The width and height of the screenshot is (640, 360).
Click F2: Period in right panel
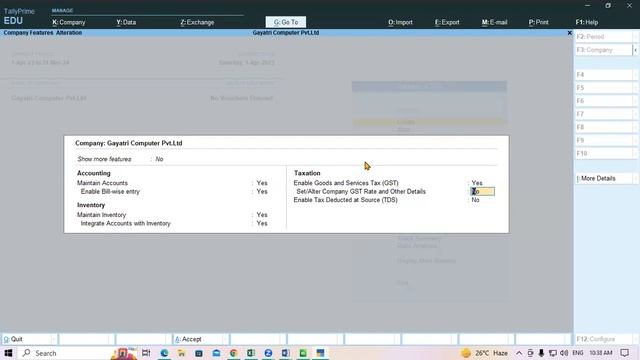pyautogui.click(x=605, y=37)
